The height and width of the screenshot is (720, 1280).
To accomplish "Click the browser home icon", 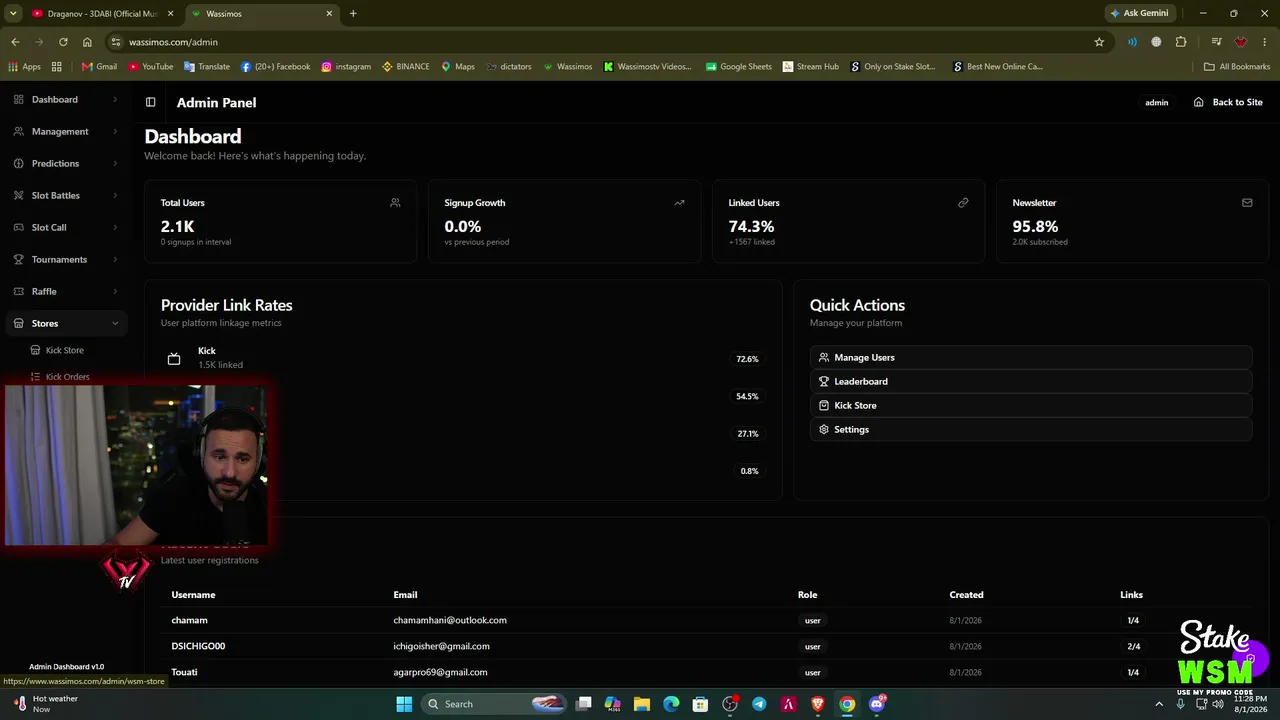I will pyautogui.click(x=87, y=42).
